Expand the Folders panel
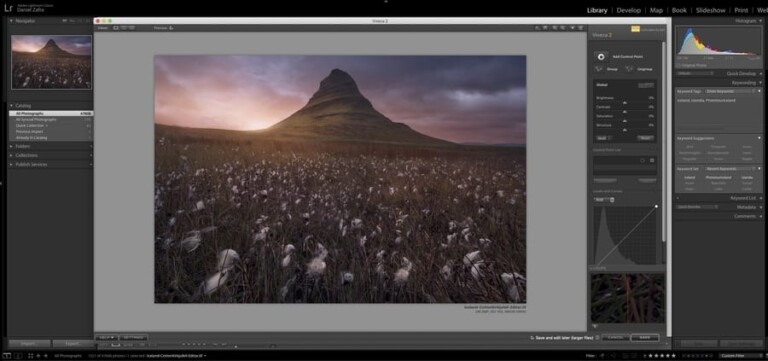The width and height of the screenshot is (768, 361). 11,146
